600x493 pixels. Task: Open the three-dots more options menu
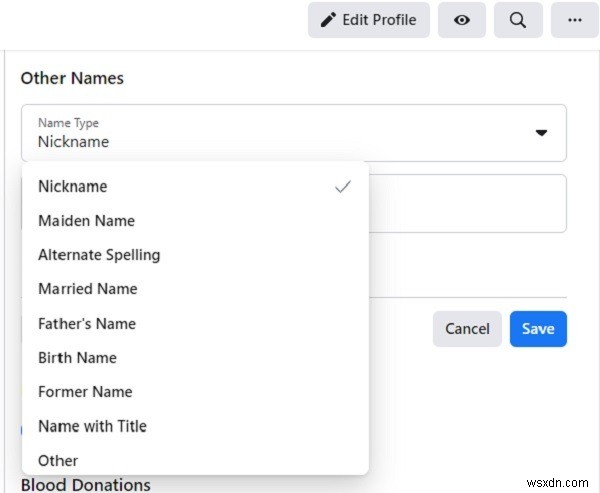click(574, 20)
